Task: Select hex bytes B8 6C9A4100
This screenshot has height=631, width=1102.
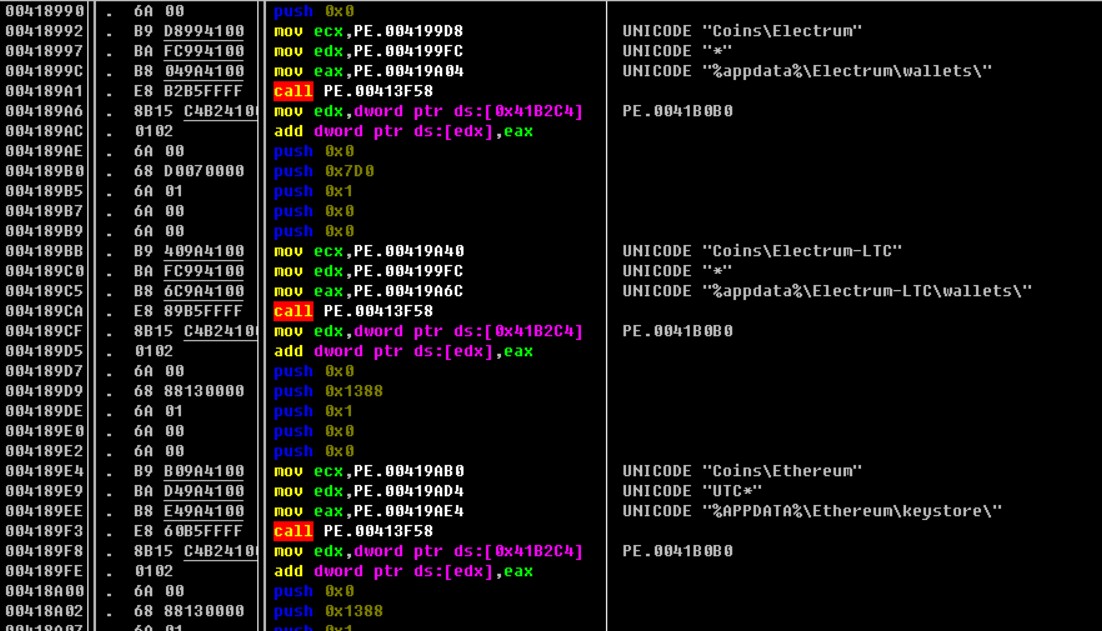Action: pyautogui.click(x=189, y=291)
